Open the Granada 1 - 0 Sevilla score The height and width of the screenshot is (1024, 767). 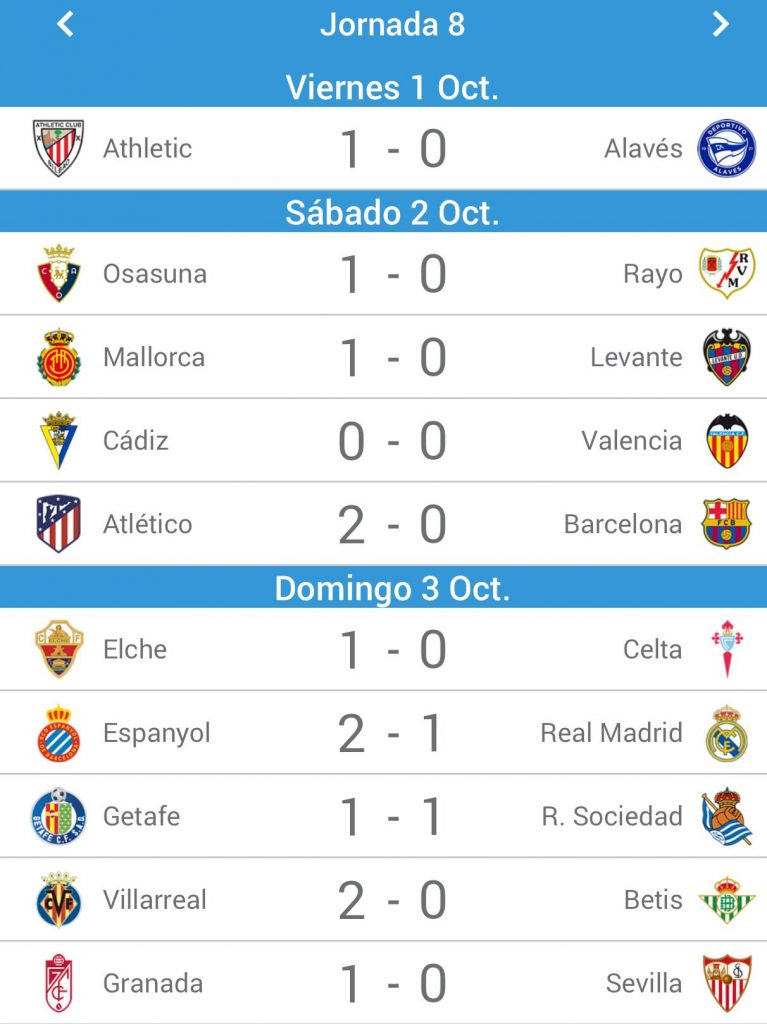392,984
